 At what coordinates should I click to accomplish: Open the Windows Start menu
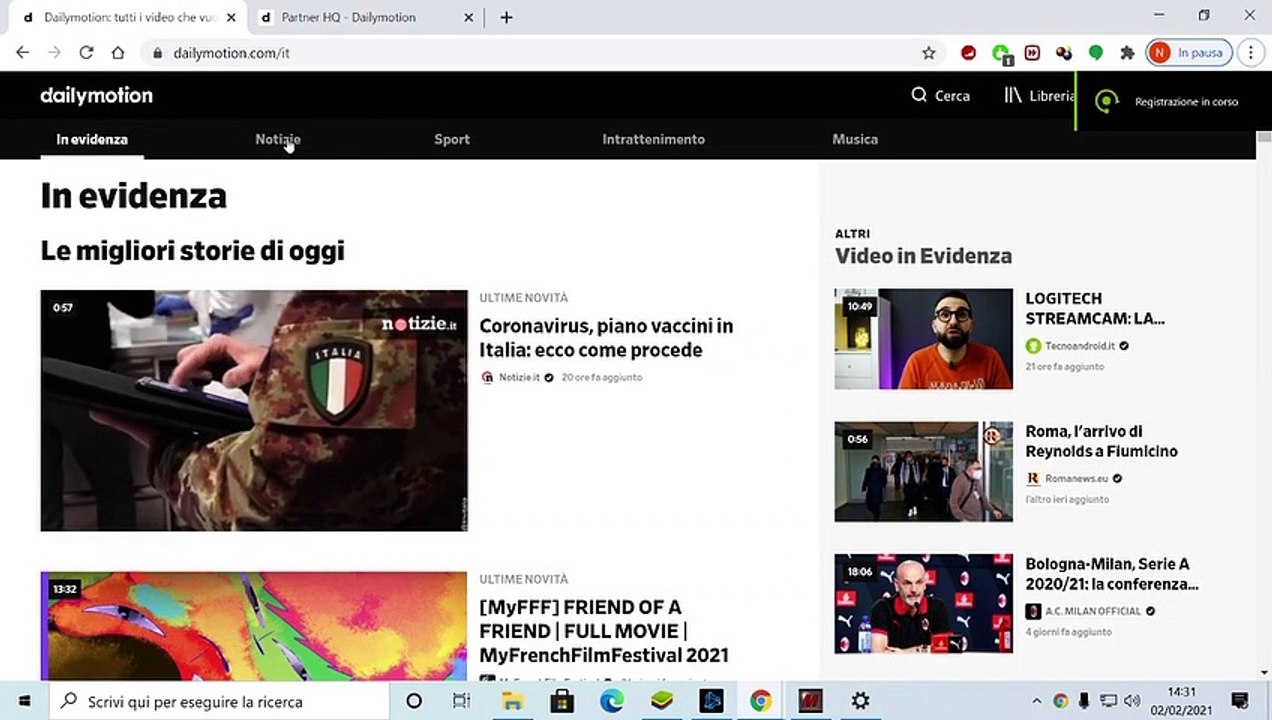[x=24, y=701]
